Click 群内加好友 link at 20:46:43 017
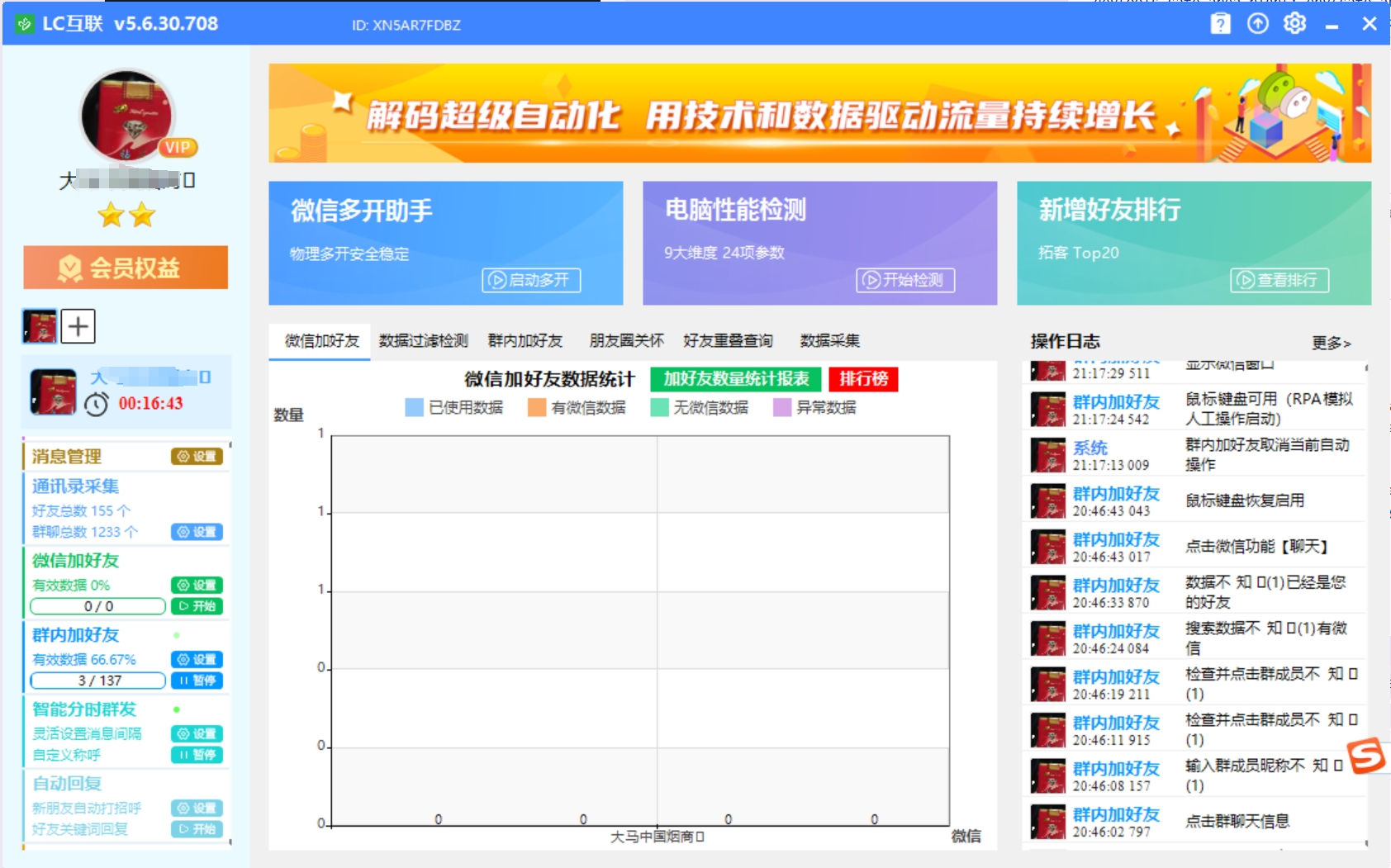Viewport: 1391px width, 868px height. (1116, 539)
